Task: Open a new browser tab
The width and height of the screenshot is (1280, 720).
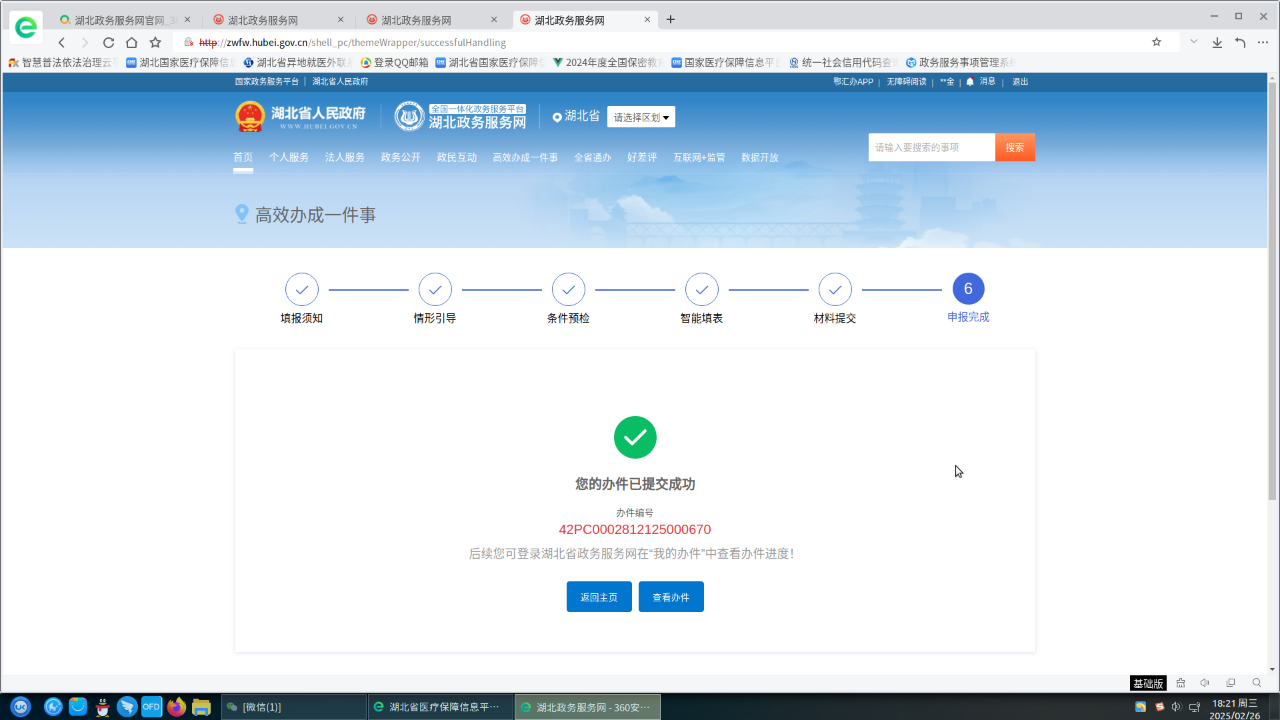Action: (x=670, y=19)
